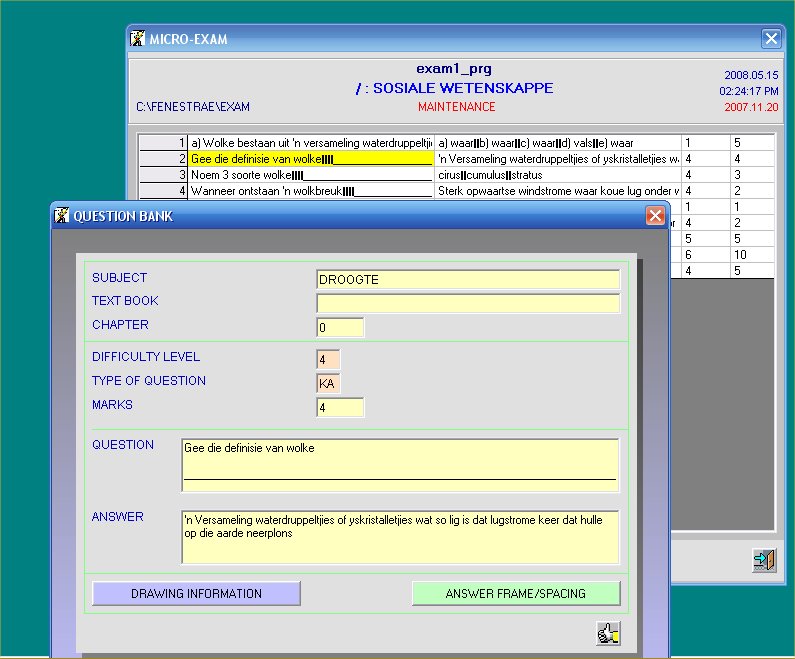Click the SUBJECT field containing DROOGTE
795x659 pixels.
coord(468,280)
